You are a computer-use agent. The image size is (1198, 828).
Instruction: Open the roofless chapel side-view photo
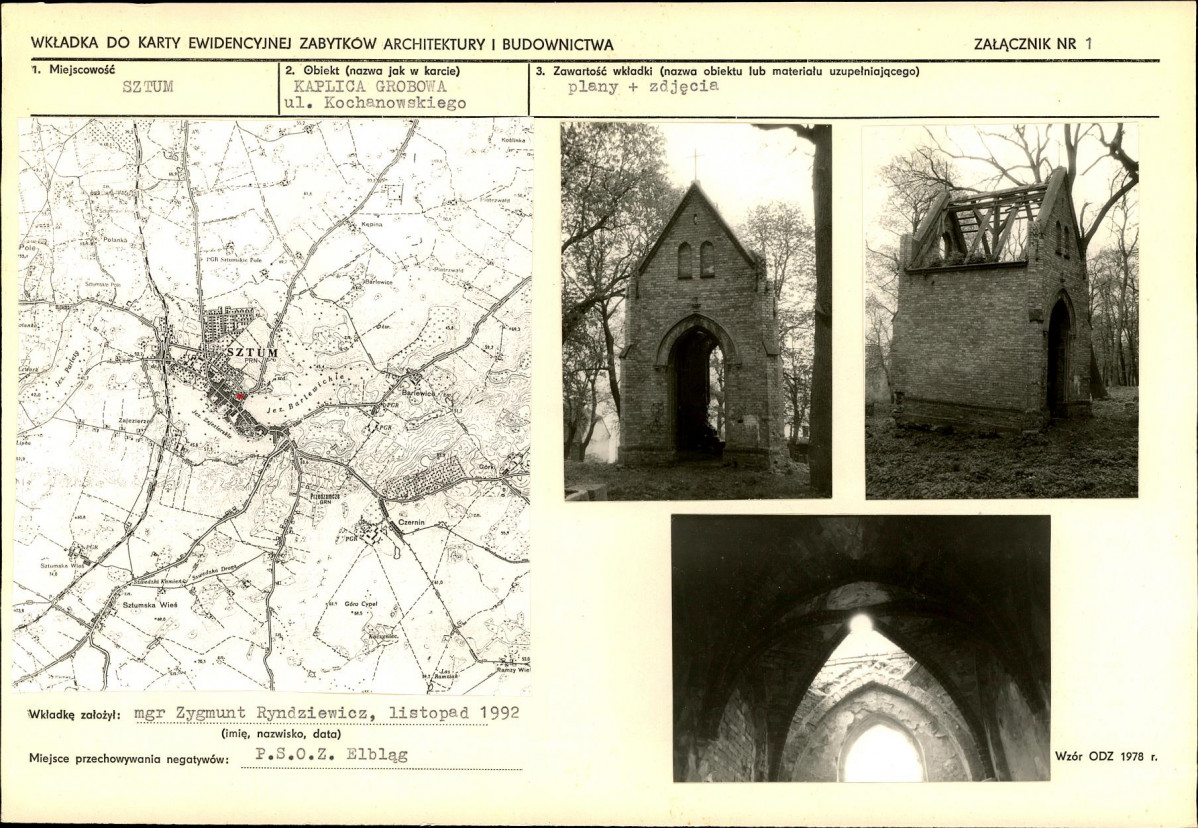(1001, 310)
